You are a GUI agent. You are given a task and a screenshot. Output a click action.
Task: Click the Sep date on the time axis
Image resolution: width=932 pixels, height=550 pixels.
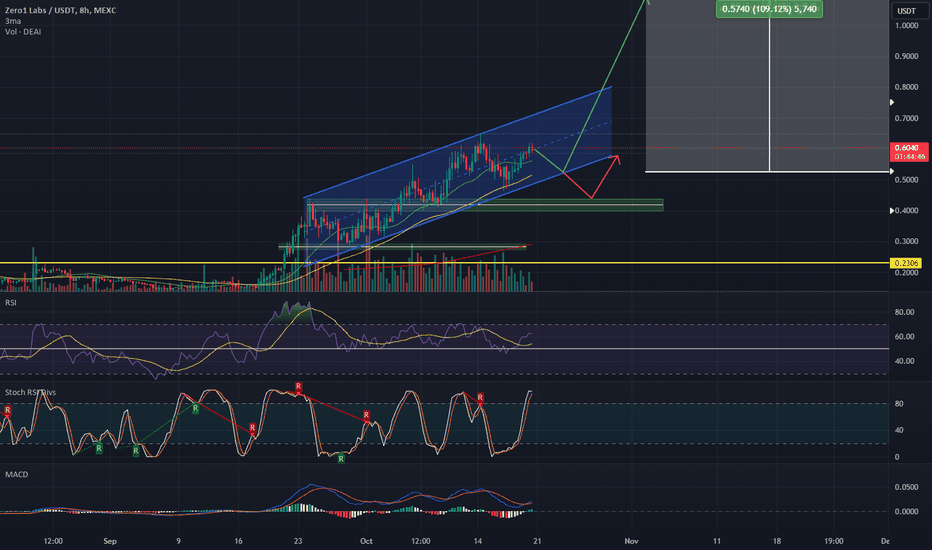(110, 541)
